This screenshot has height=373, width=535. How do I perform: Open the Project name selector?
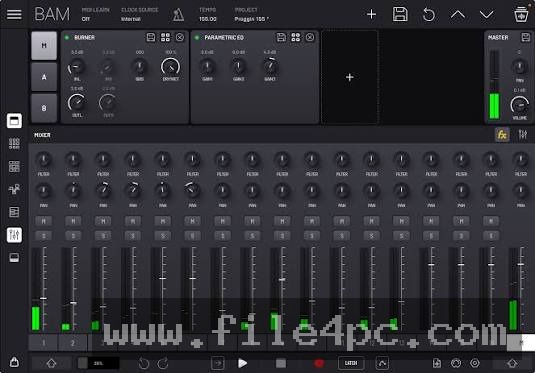click(x=251, y=14)
